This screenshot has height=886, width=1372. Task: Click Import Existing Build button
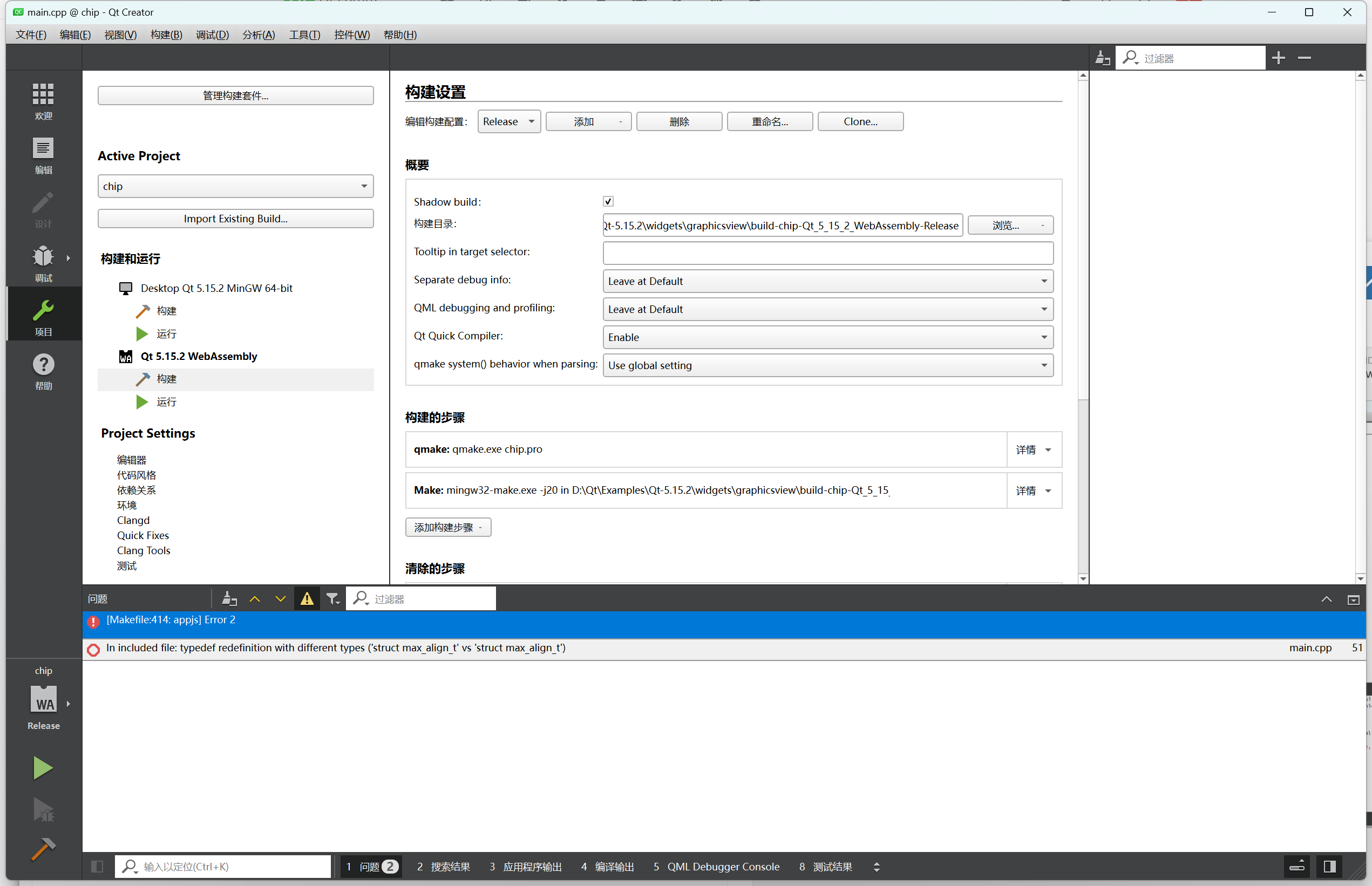click(235, 219)
